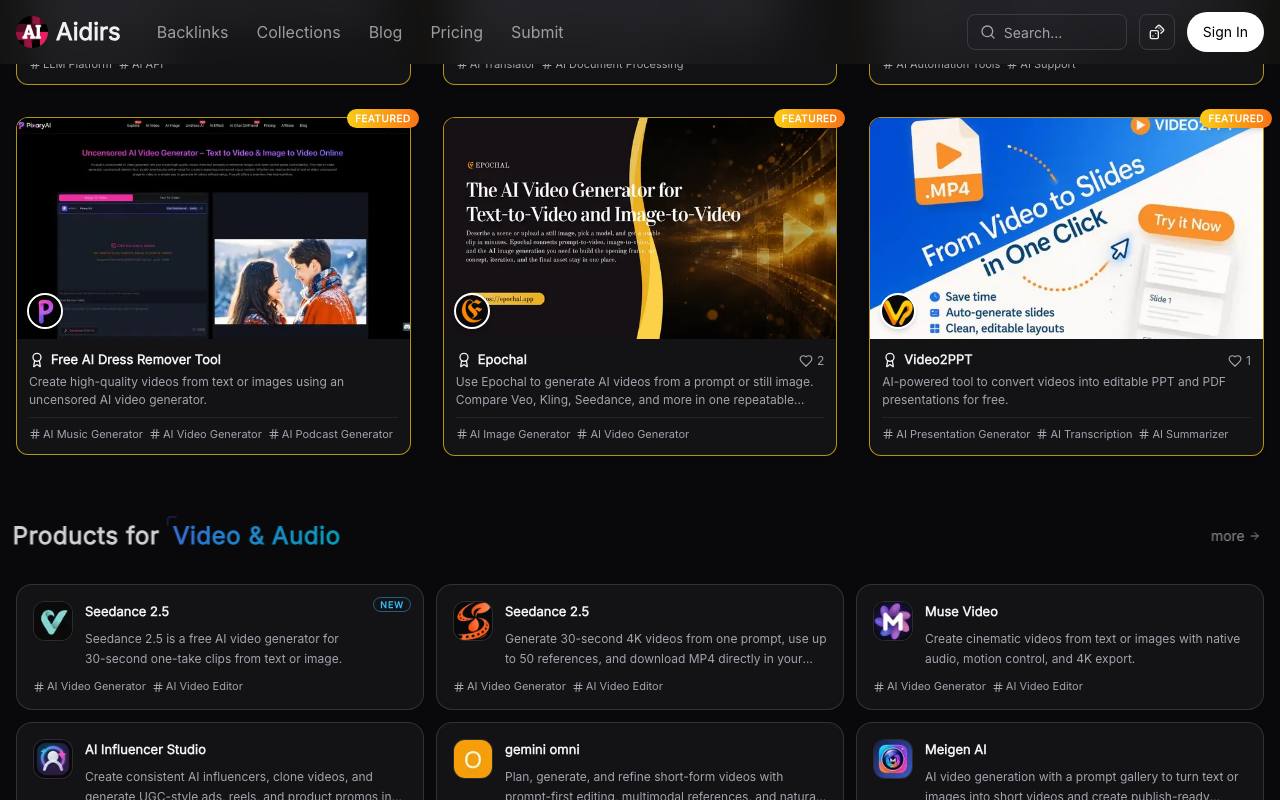1280x800 pixels.
Task: Open the Epochal round logo avatar
Action: pos(472,311)
